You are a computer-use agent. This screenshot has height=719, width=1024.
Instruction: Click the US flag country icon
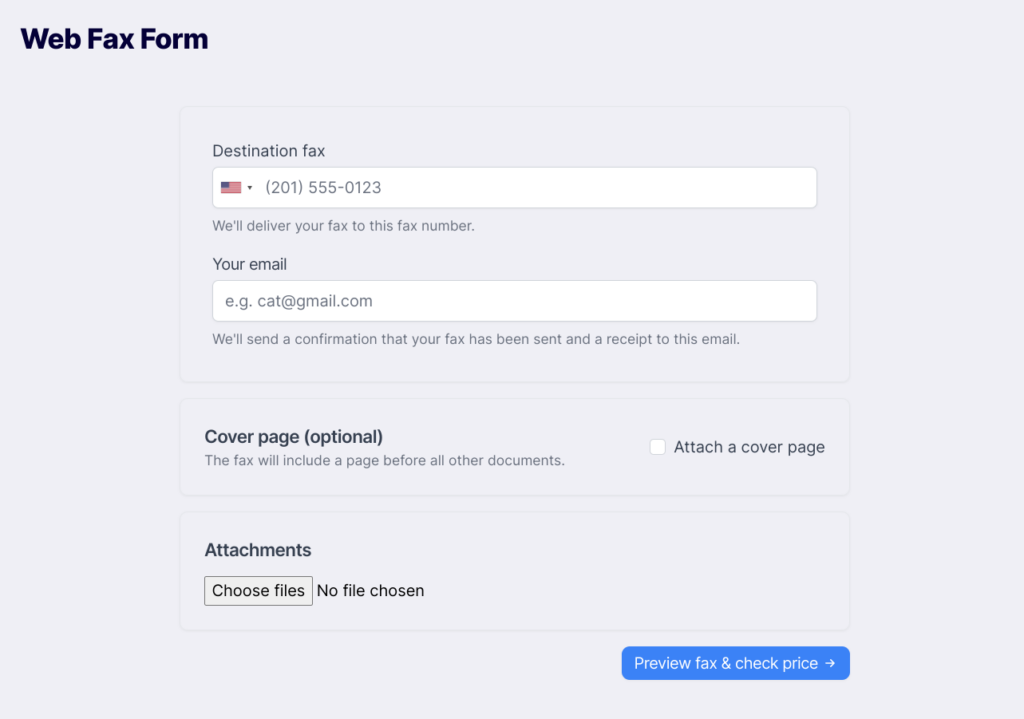(231, 187)
